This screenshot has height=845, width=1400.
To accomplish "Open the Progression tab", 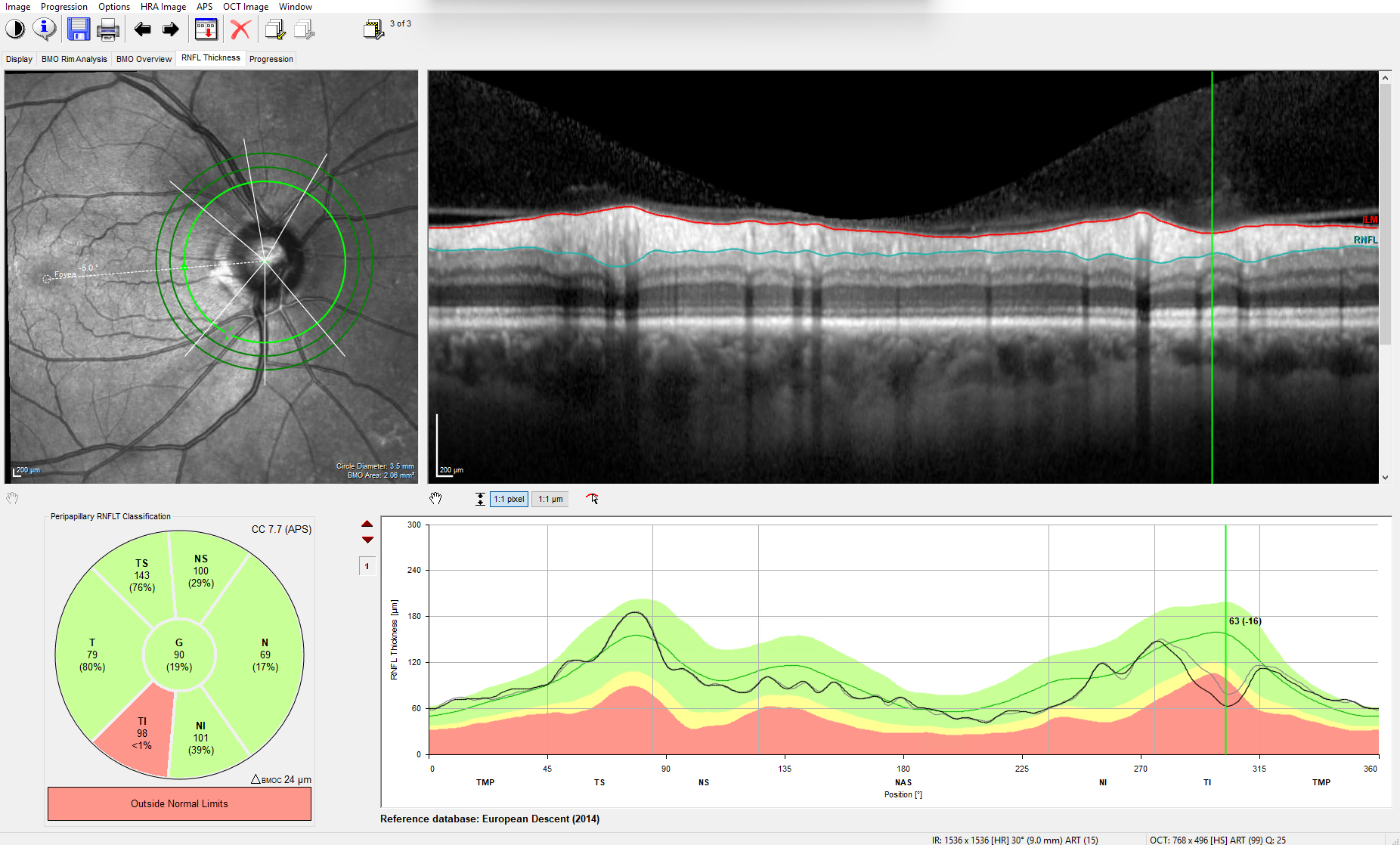I will [271, 59].
